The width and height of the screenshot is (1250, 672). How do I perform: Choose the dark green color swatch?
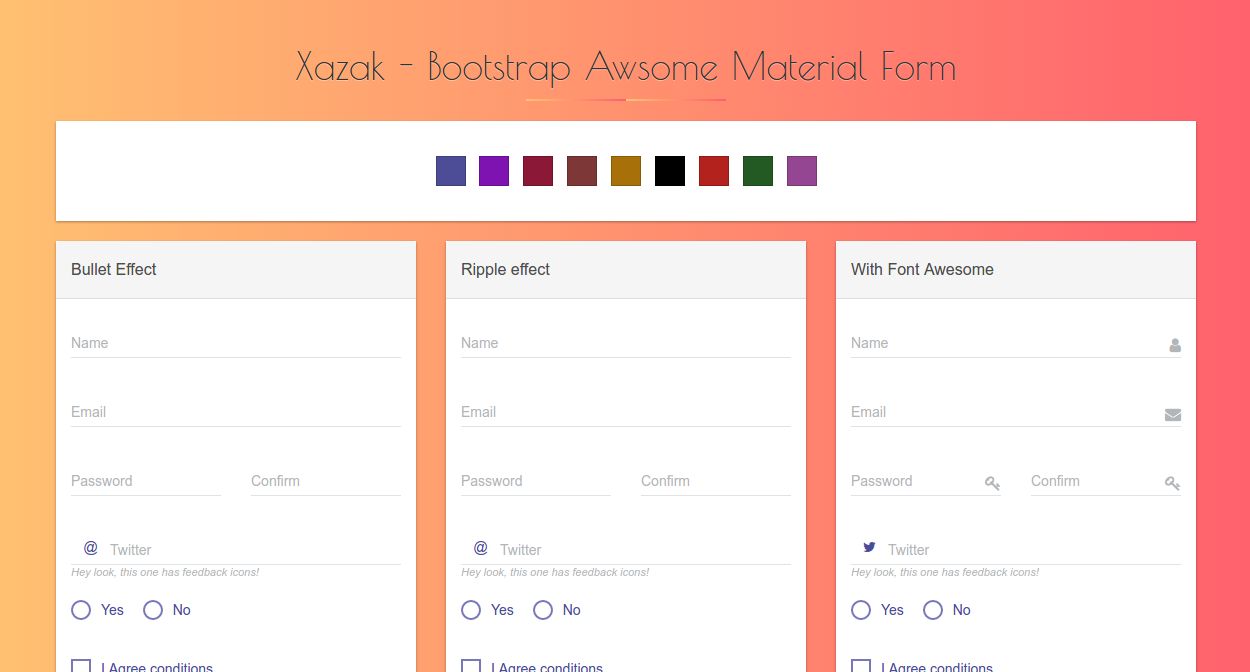point(758,171)
